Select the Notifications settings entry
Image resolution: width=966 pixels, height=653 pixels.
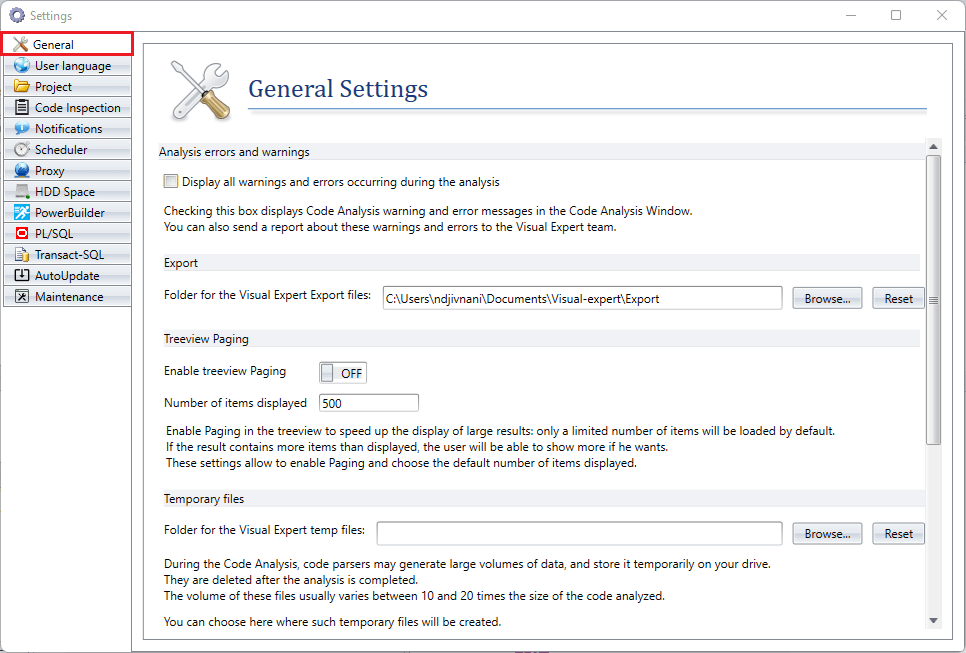tap(67, 128)
